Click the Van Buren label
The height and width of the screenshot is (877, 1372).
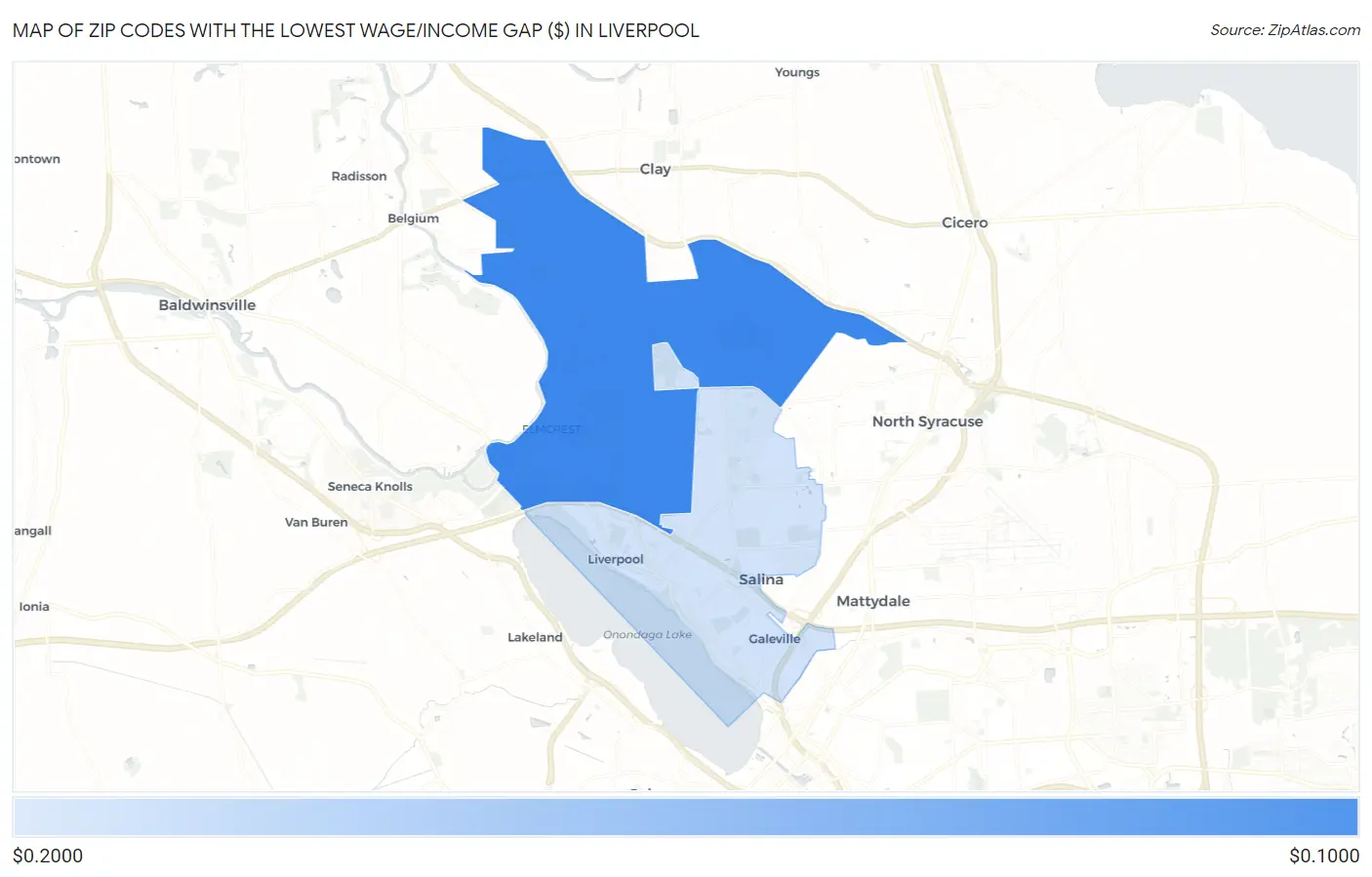[316, 522]
